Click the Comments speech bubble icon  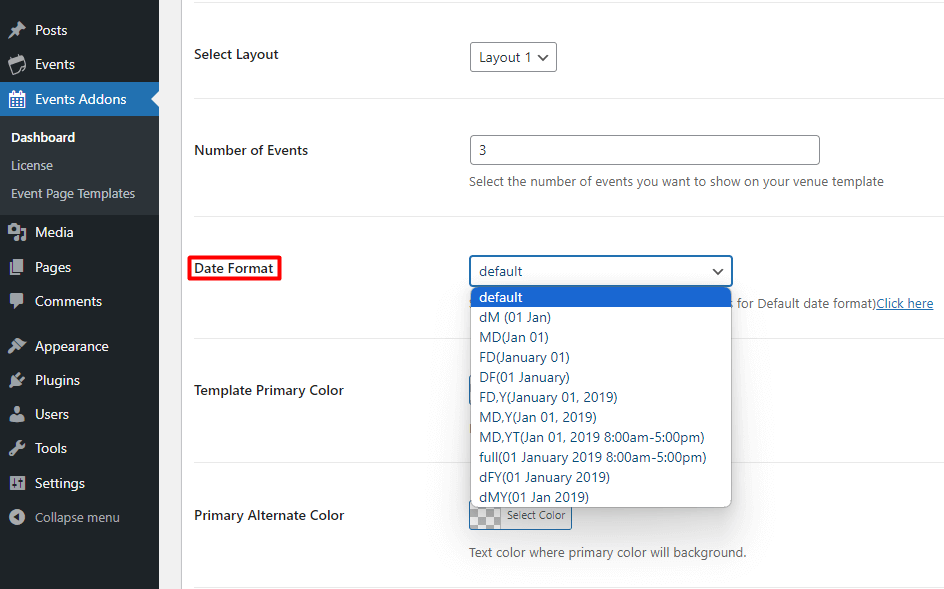point(17,301)
